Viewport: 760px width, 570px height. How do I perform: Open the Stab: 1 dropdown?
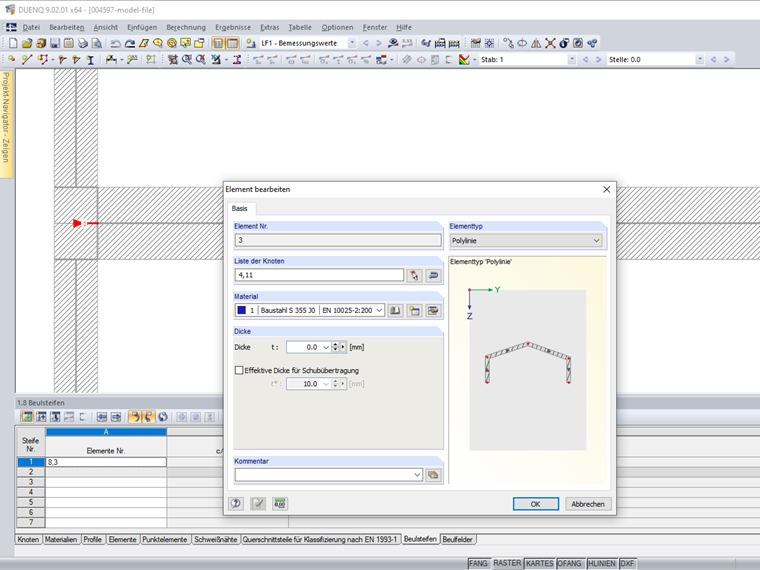[x=528, y=60]
